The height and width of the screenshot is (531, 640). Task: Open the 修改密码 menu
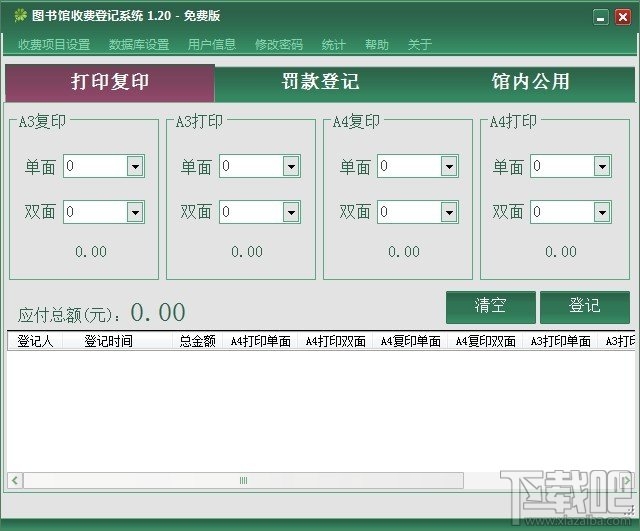(279, 44)
